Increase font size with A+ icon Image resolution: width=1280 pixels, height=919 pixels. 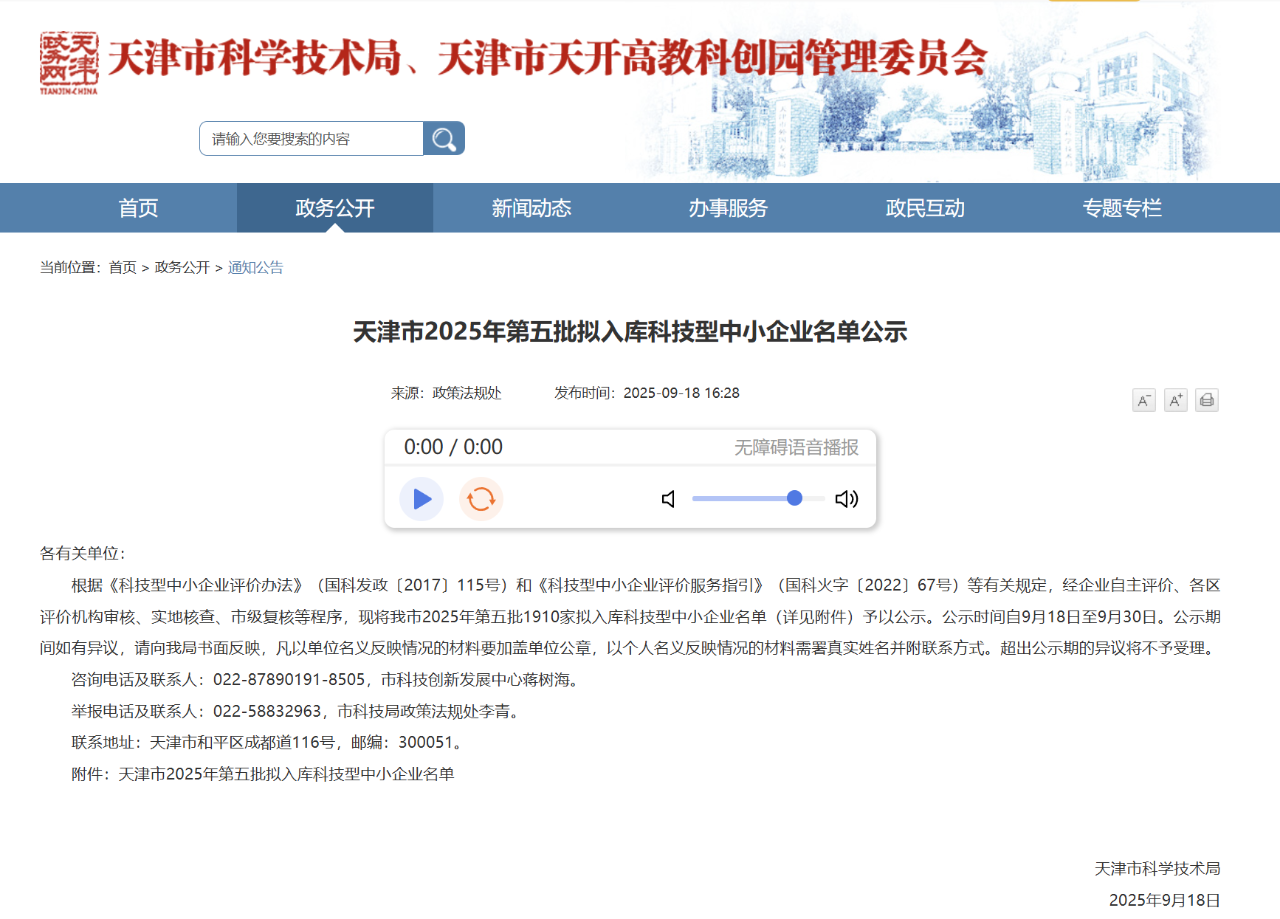(x=1175, y=400)
